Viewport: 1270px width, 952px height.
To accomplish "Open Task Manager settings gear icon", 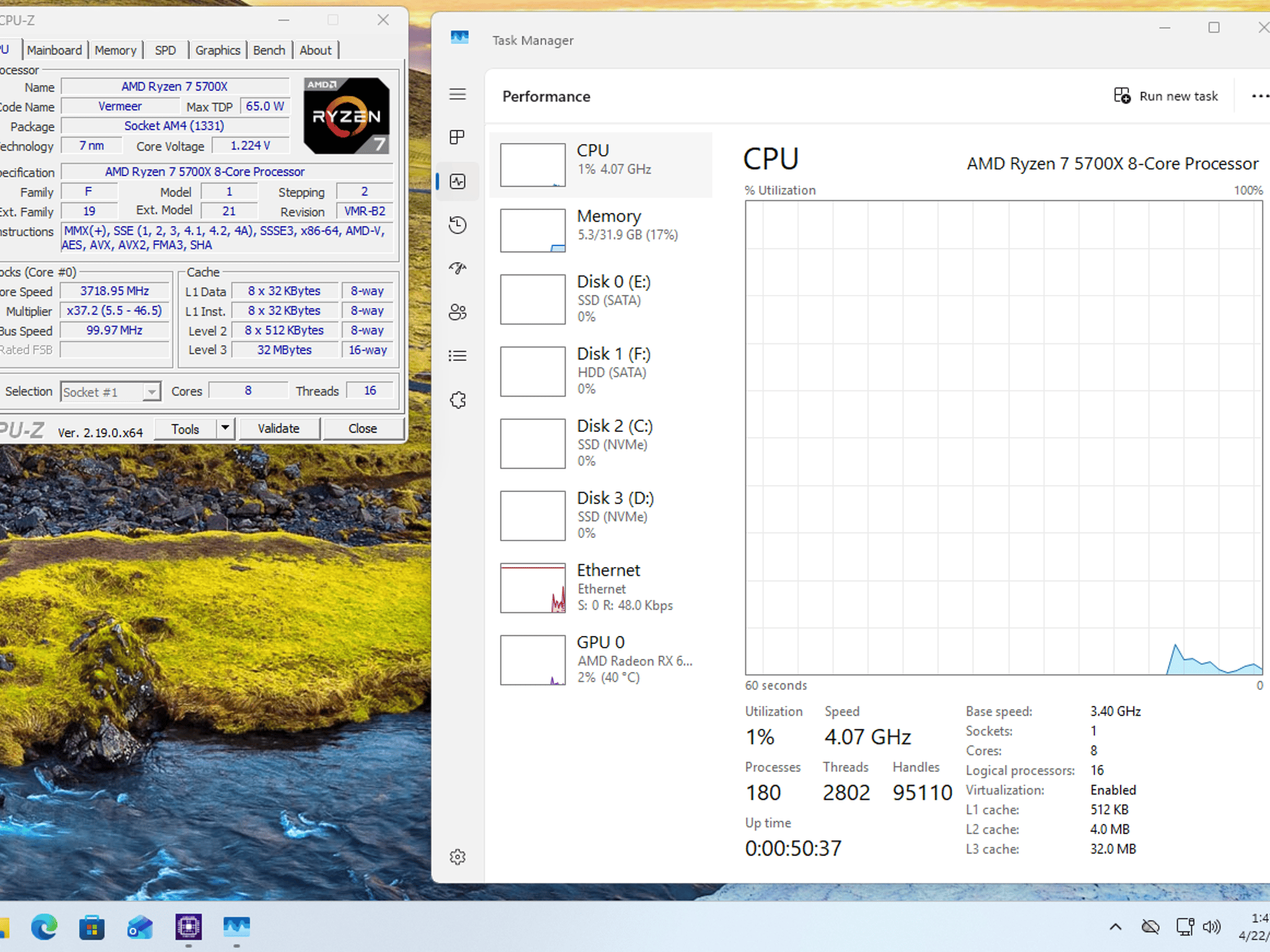I will 458,857.
